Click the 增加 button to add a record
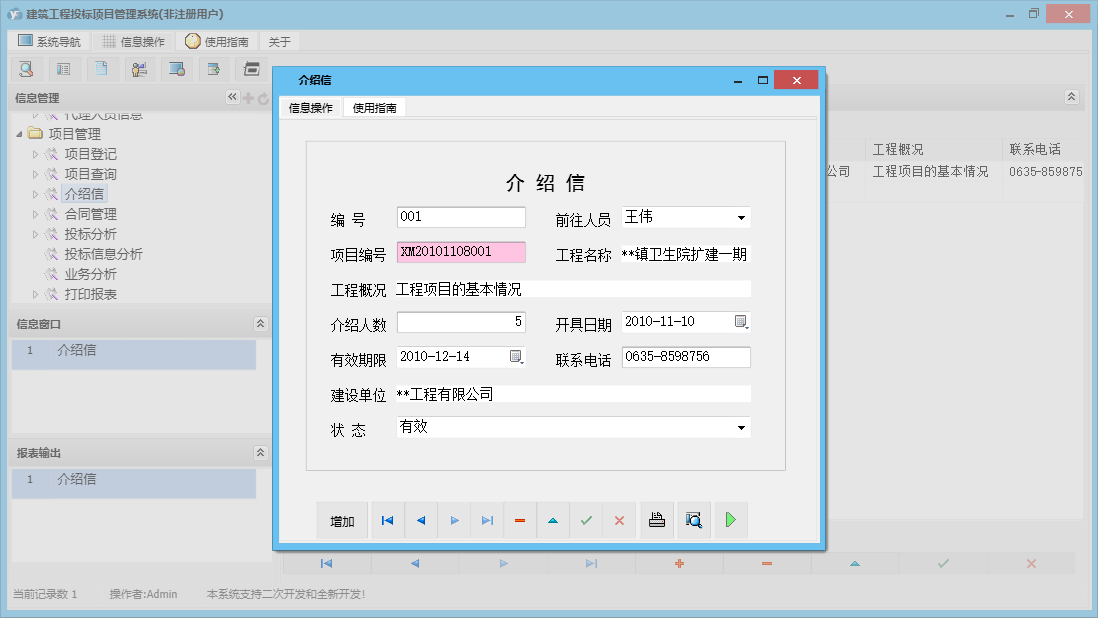 click(x=342, y=520)
